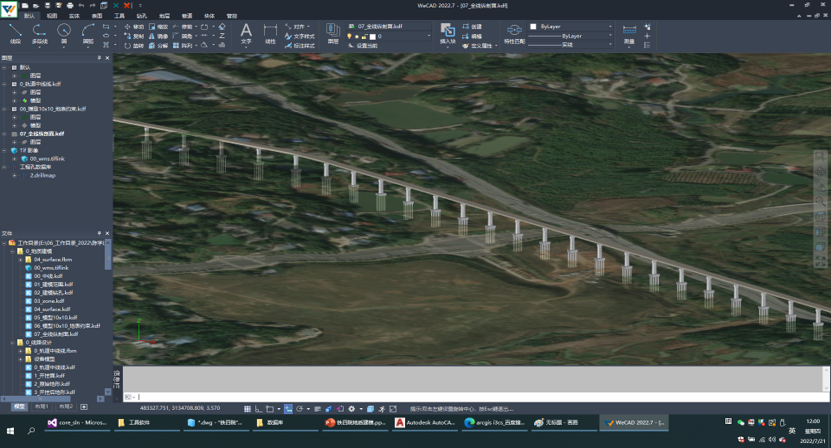Click the white ByLayer color swatch
Viewport: 831px width, 448px height.
533,27
